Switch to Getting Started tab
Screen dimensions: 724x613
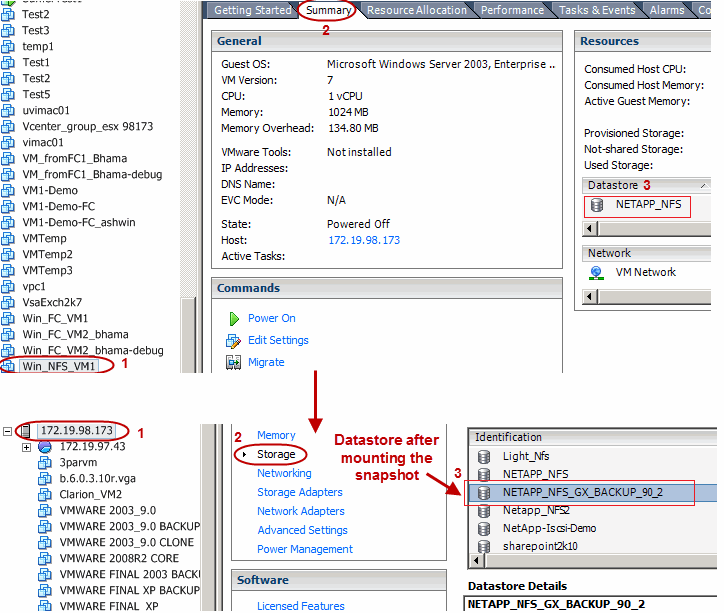[252, 10]
